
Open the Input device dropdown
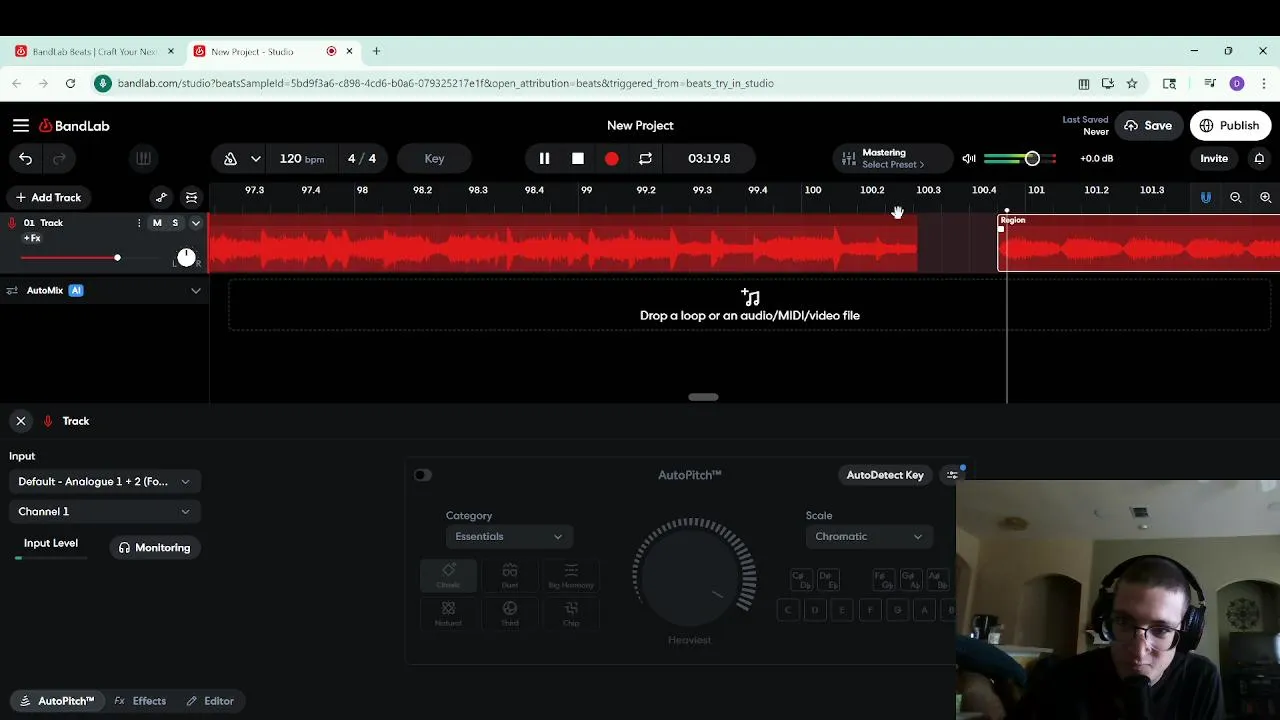coord(104,481)
